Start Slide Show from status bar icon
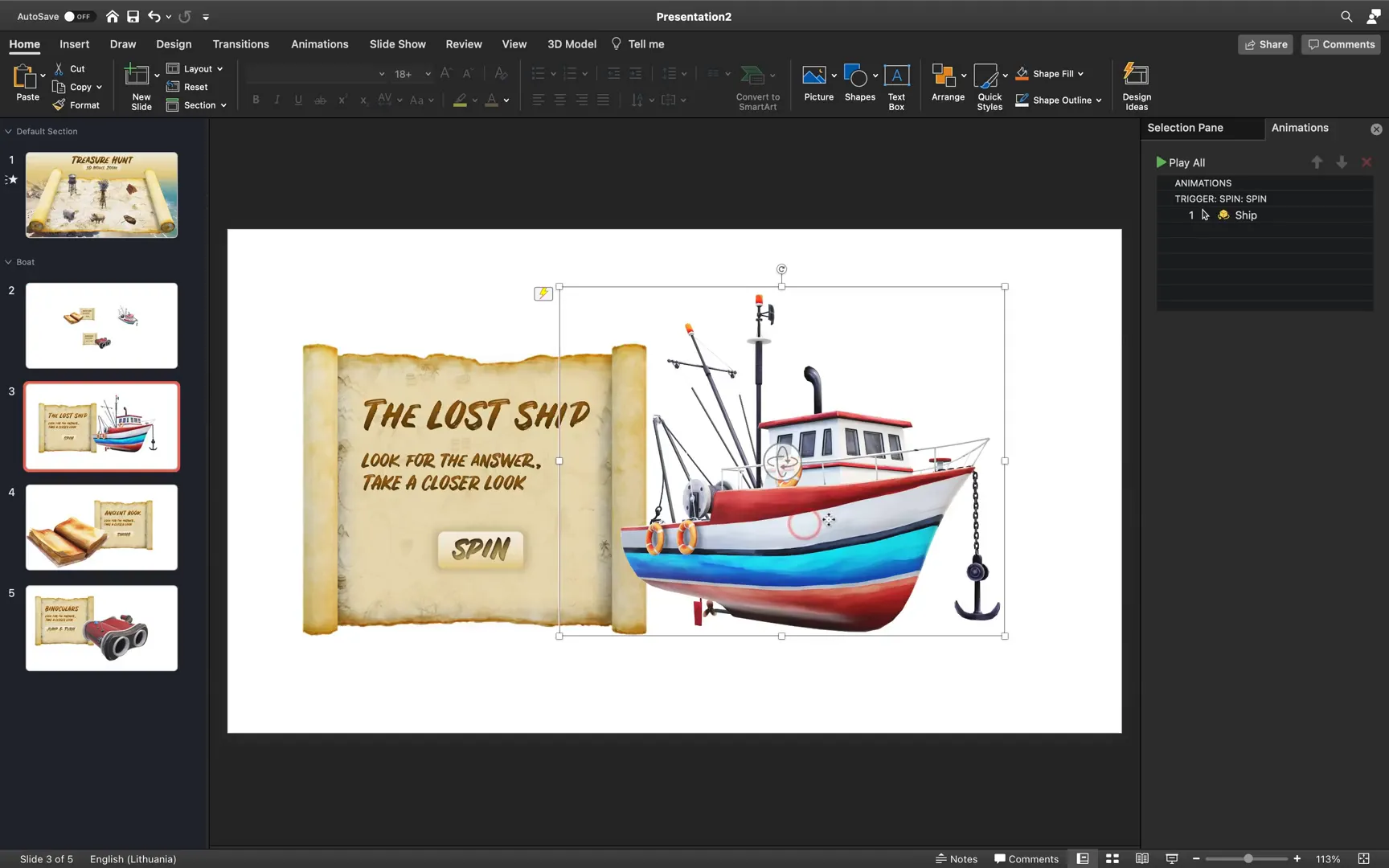Image resolution: width=1389 pixels, height=868 pixels. tap(1172, 858)
